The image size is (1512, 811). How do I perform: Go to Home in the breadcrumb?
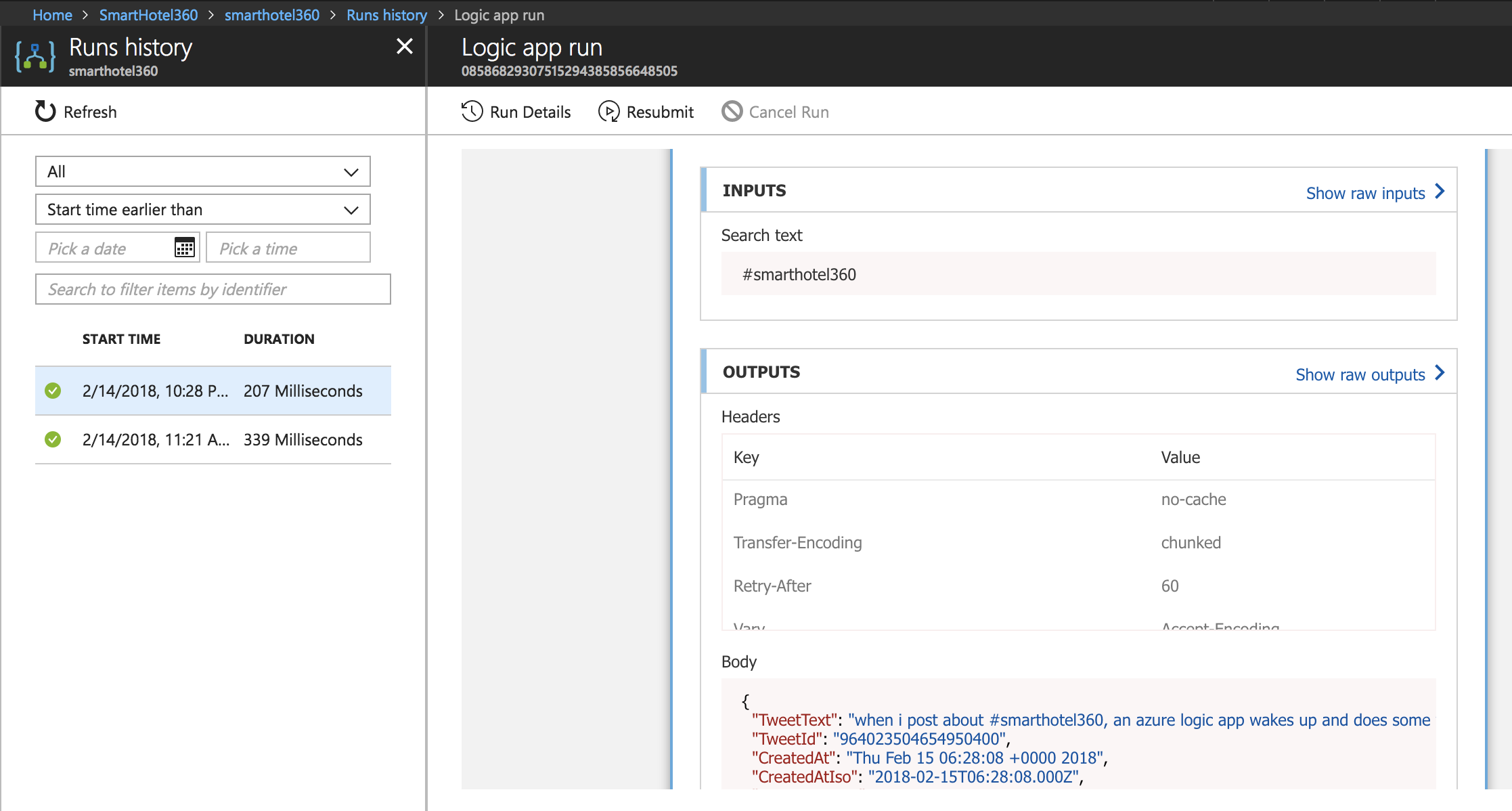click(x=52, y=15)
